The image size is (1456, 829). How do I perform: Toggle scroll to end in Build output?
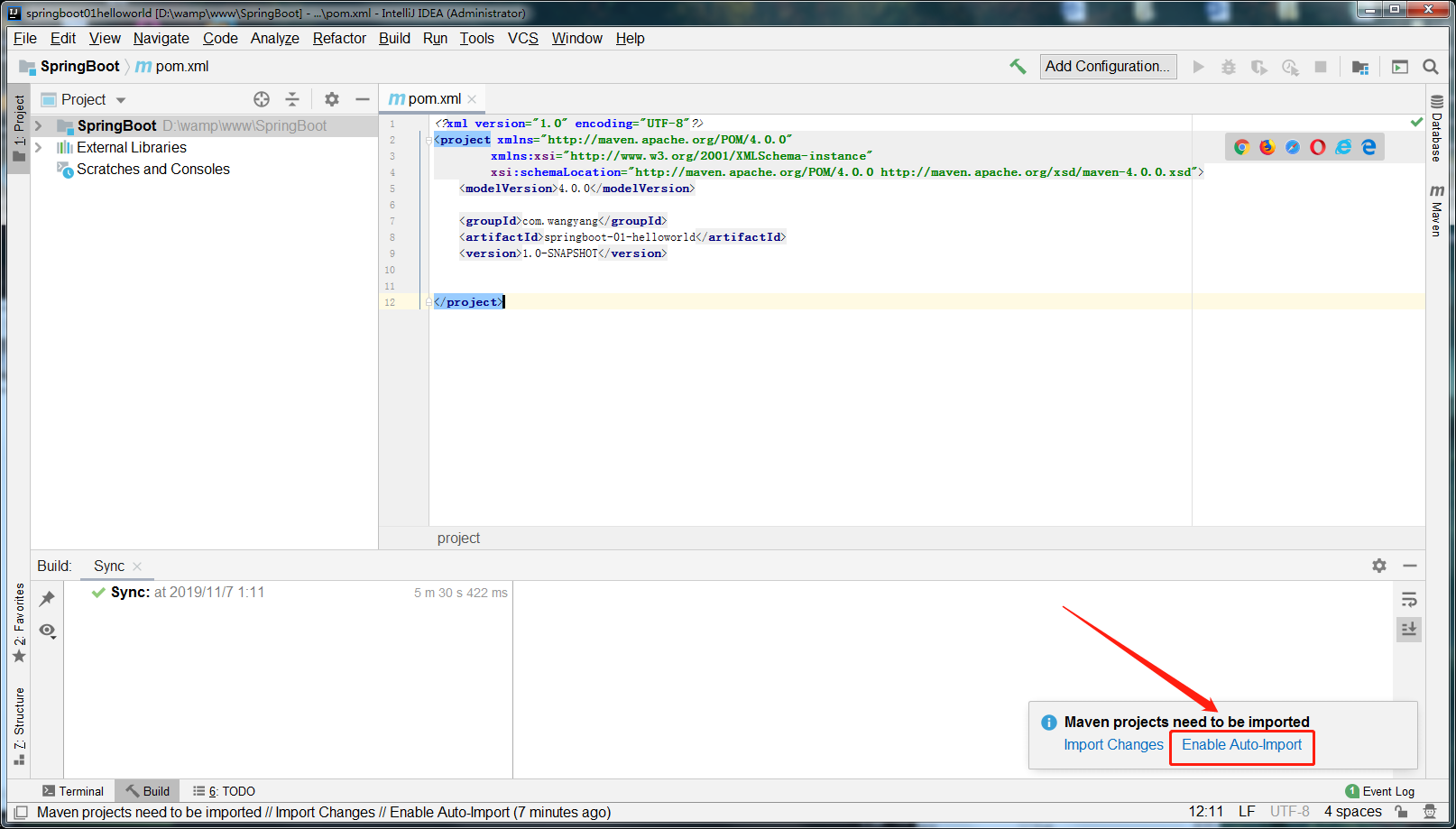point(1409,629)
